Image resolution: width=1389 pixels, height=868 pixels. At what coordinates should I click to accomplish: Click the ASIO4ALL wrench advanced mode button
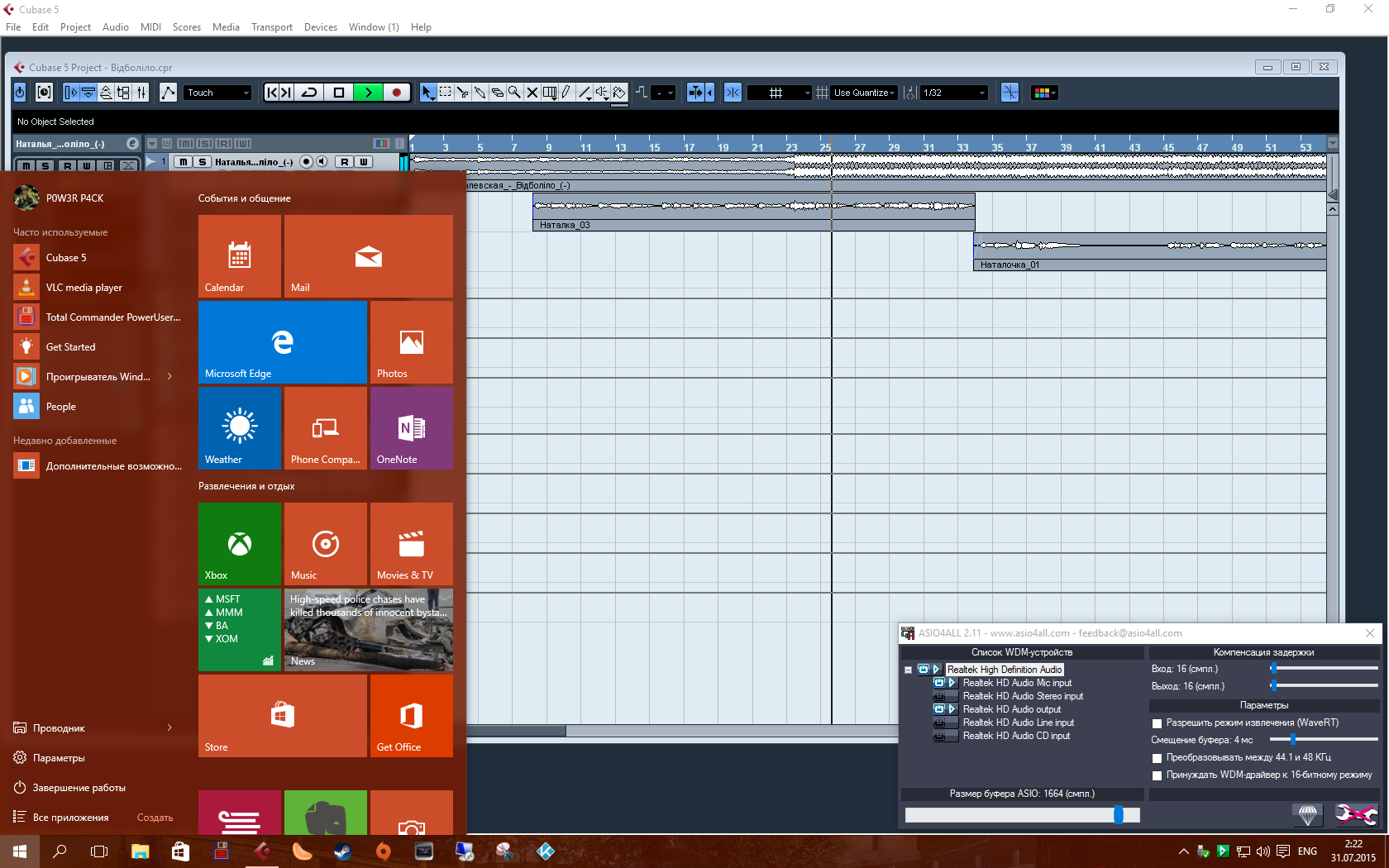tap(1357, 815)
